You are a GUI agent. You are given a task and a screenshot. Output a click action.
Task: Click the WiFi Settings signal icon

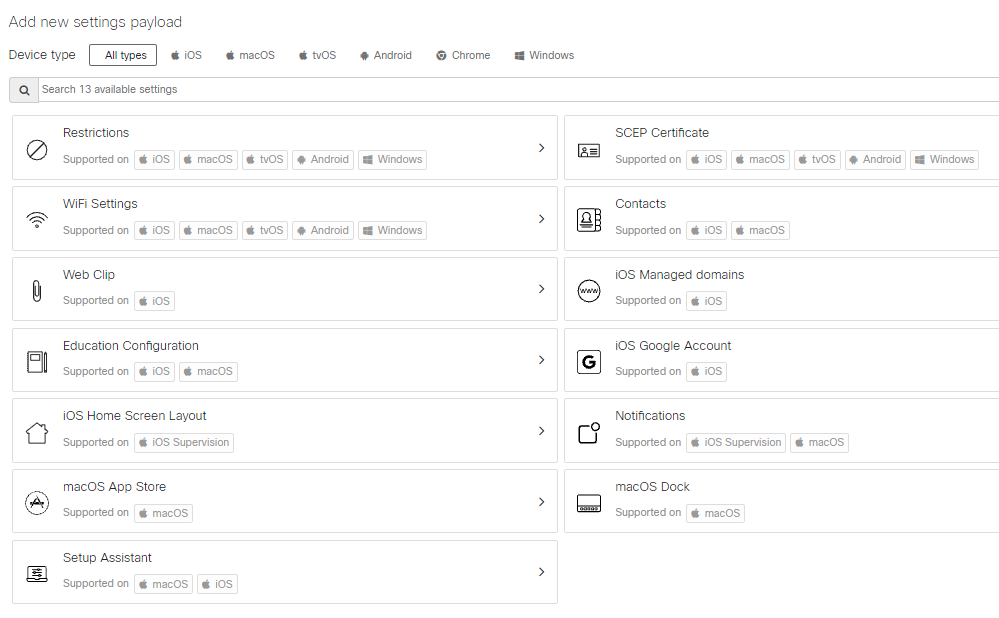(36, 218)
